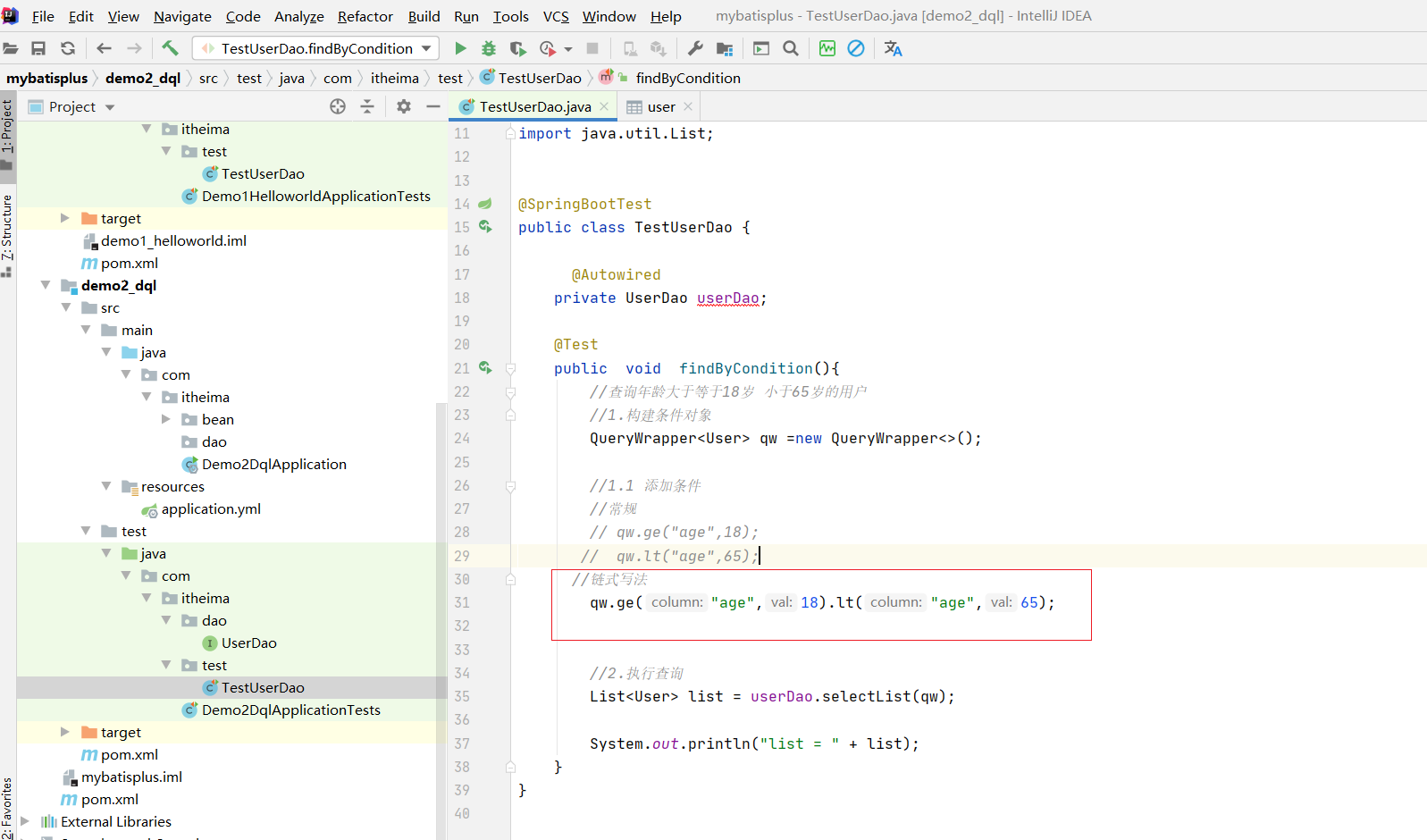
Task: Click the Save All disk icon
Action: coord(38,48)
